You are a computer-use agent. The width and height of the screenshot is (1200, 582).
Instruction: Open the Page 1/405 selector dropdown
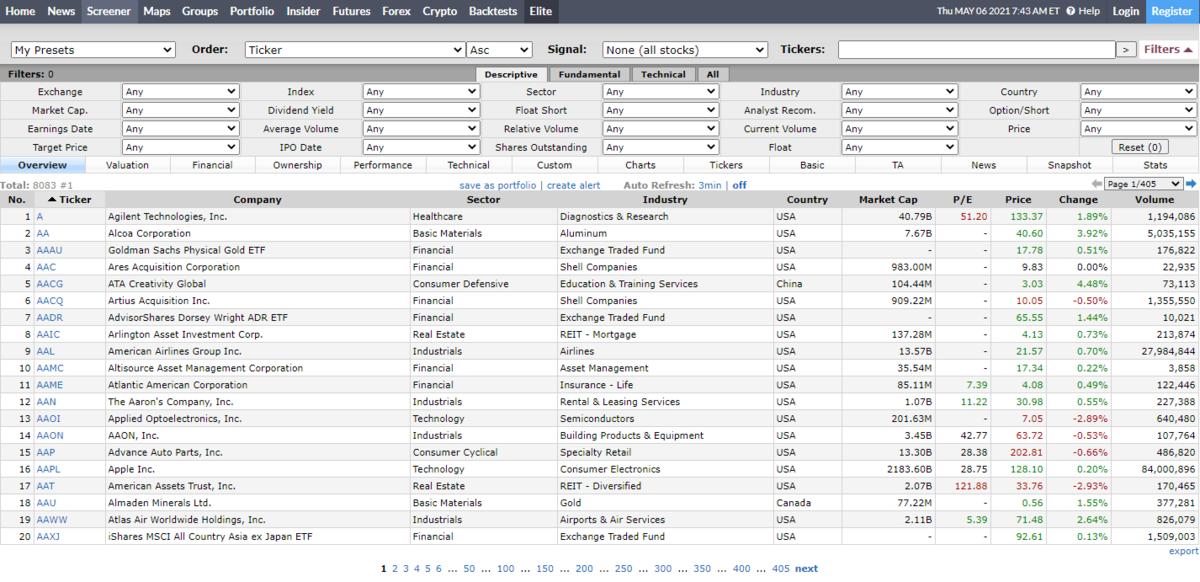[1143, 184]
